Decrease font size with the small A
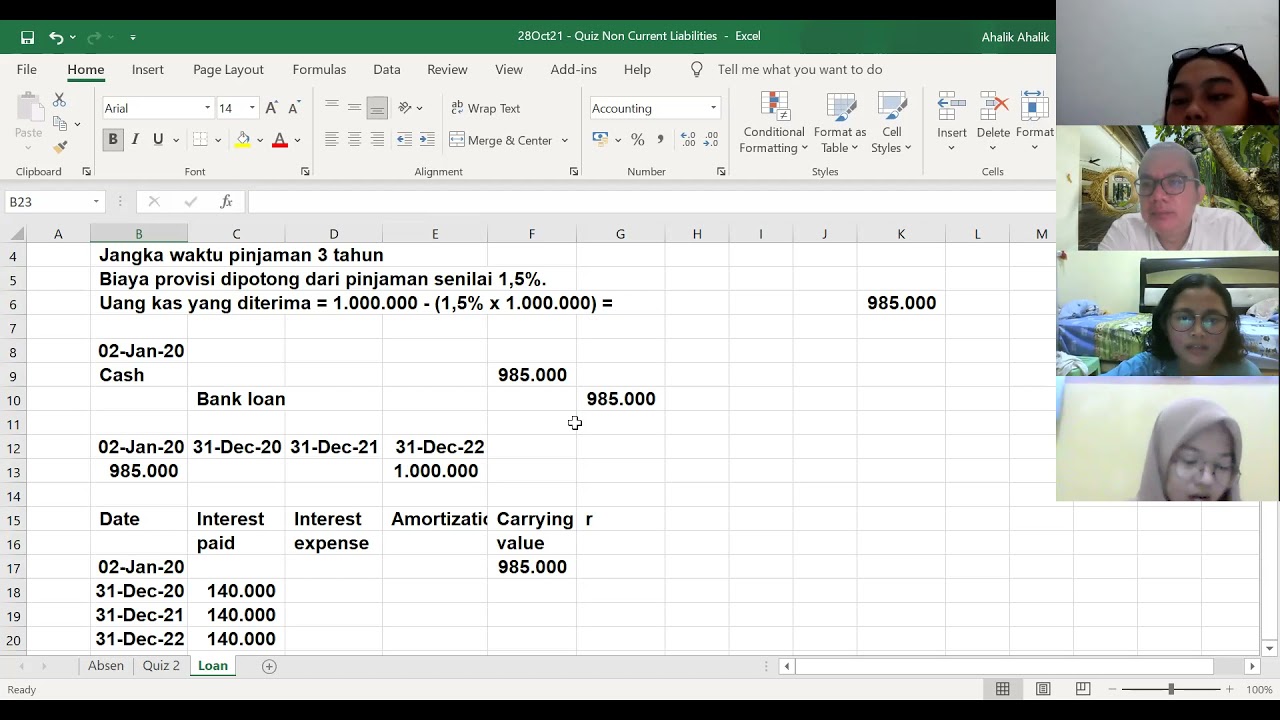The height and width of the screenshot is (720, 1280). pyautogui.click(x=294, y=108)
